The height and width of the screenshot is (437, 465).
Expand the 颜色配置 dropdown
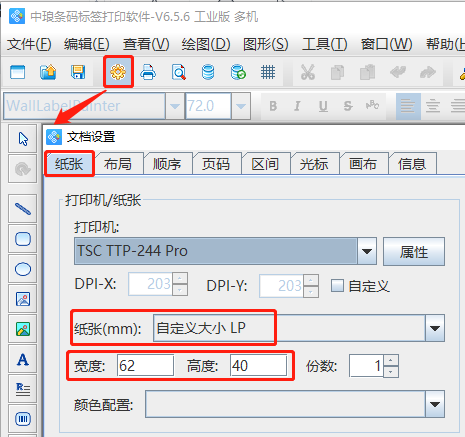[435, 404]
